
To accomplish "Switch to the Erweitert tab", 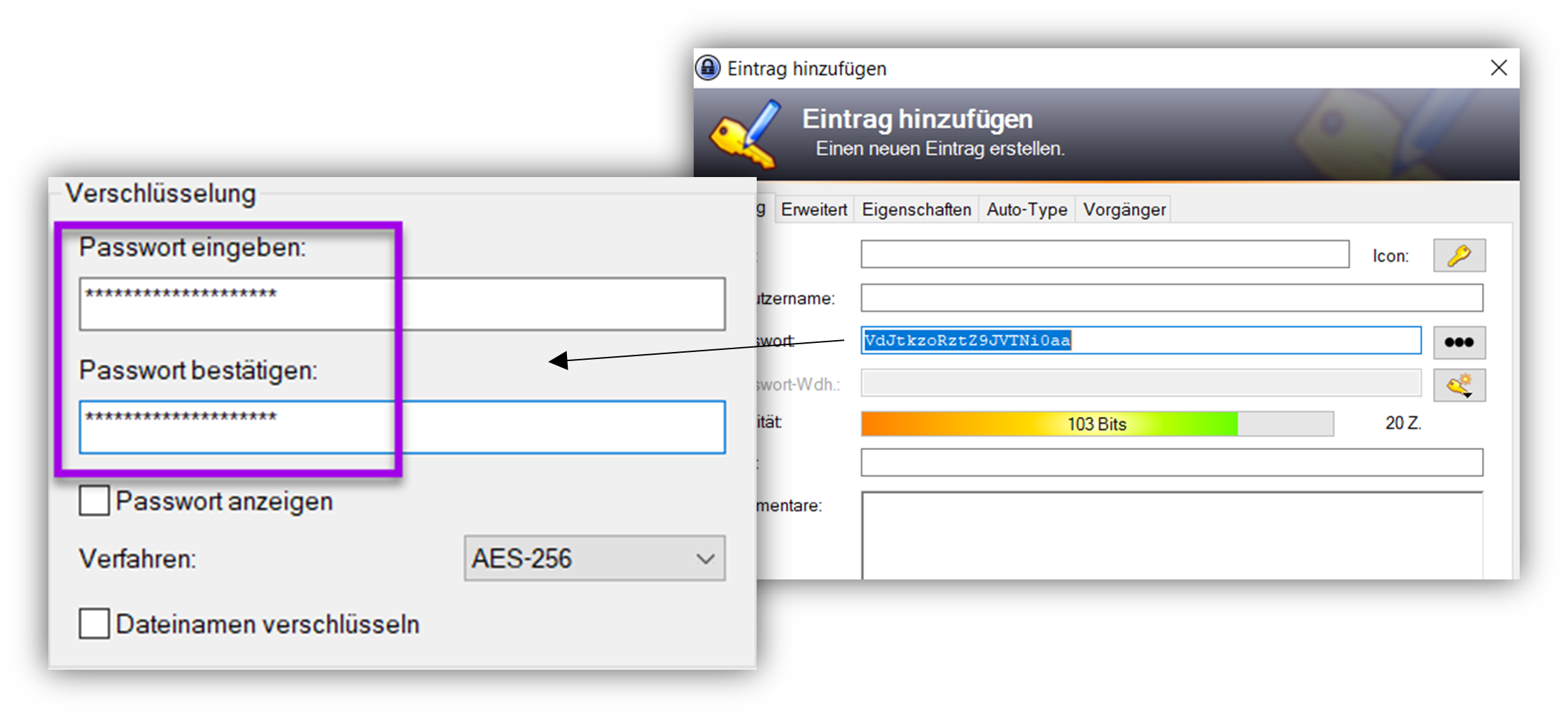I will pyautogui.click(x=813, y=209).
